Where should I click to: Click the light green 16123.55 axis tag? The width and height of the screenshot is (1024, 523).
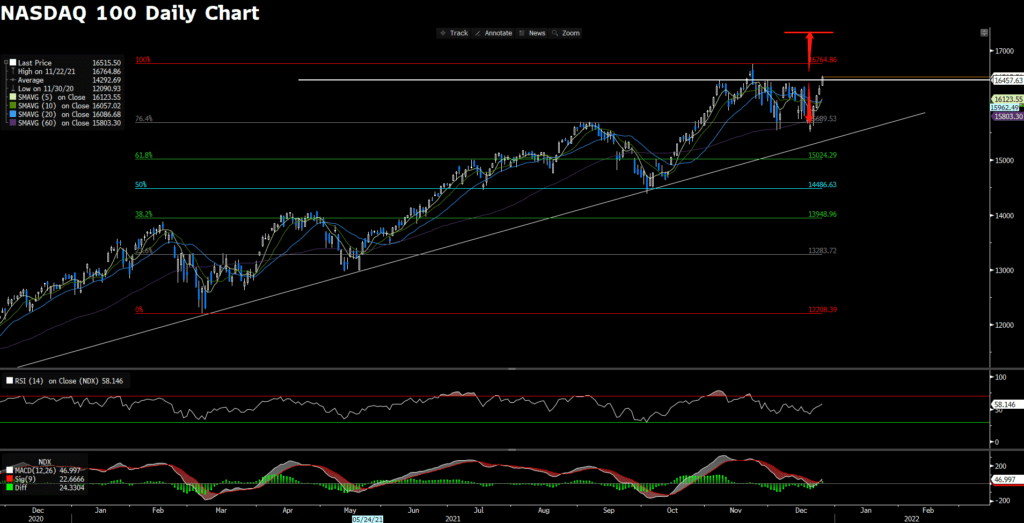pos(1006,99)
